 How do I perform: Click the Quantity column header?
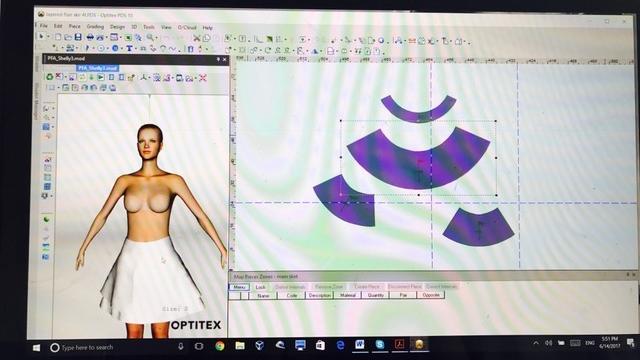tap(376, 295)
